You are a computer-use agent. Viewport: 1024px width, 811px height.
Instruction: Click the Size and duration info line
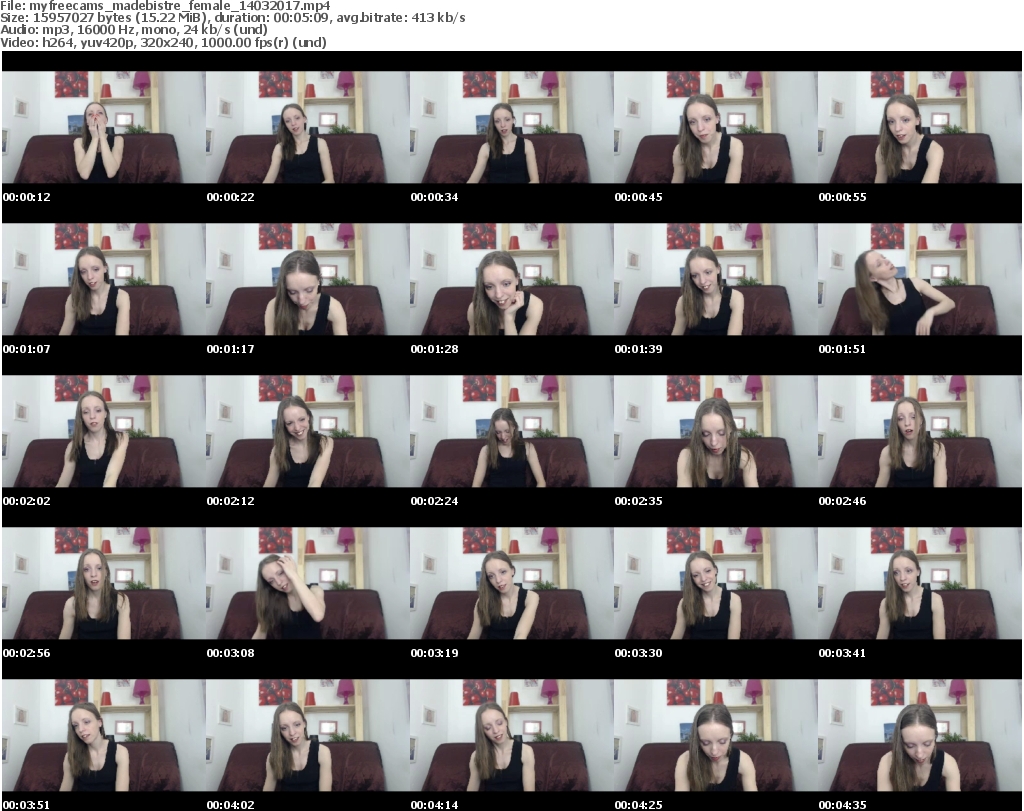pos(232,18)
